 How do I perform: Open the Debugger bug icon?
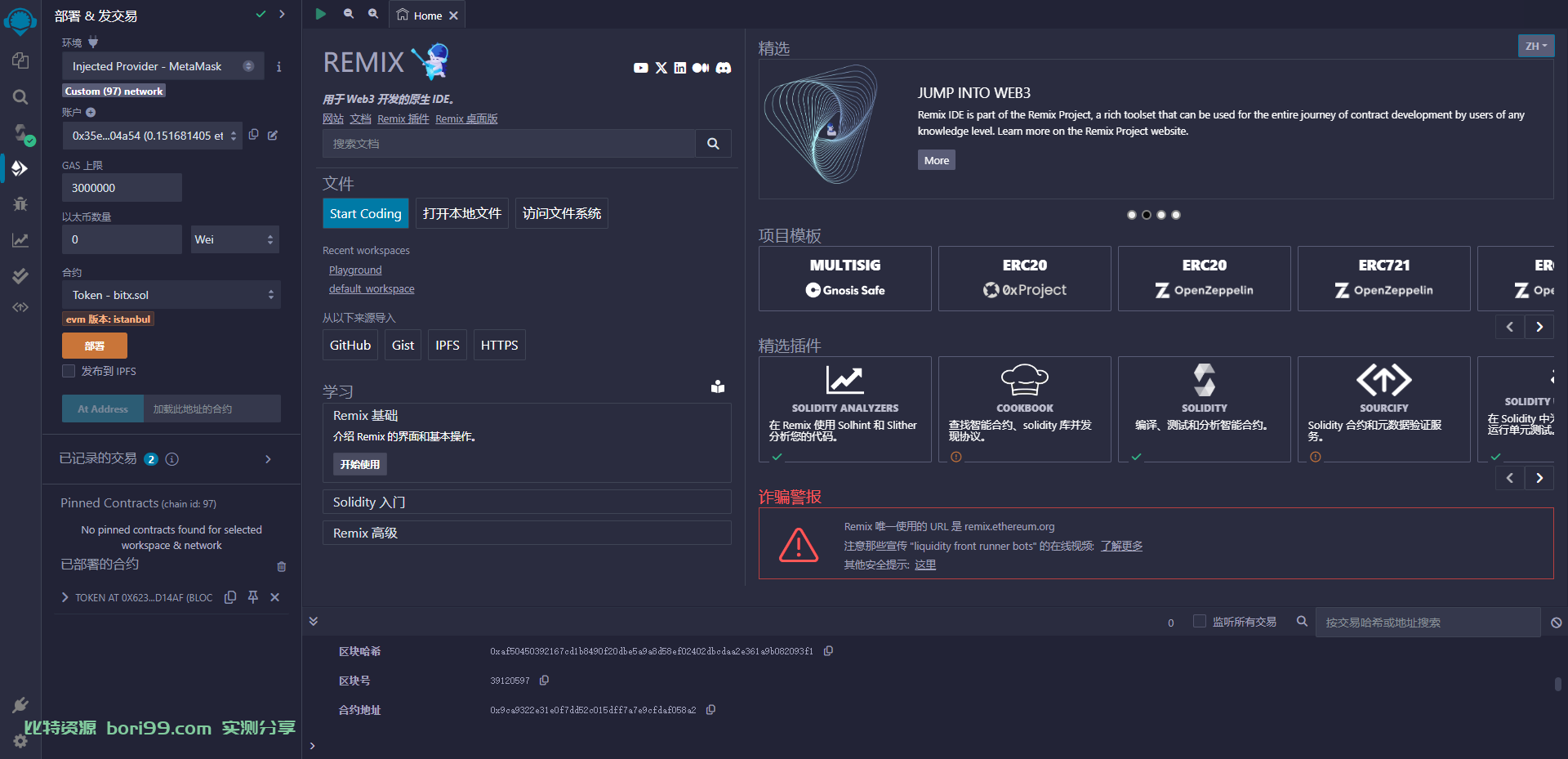point(20,203)
